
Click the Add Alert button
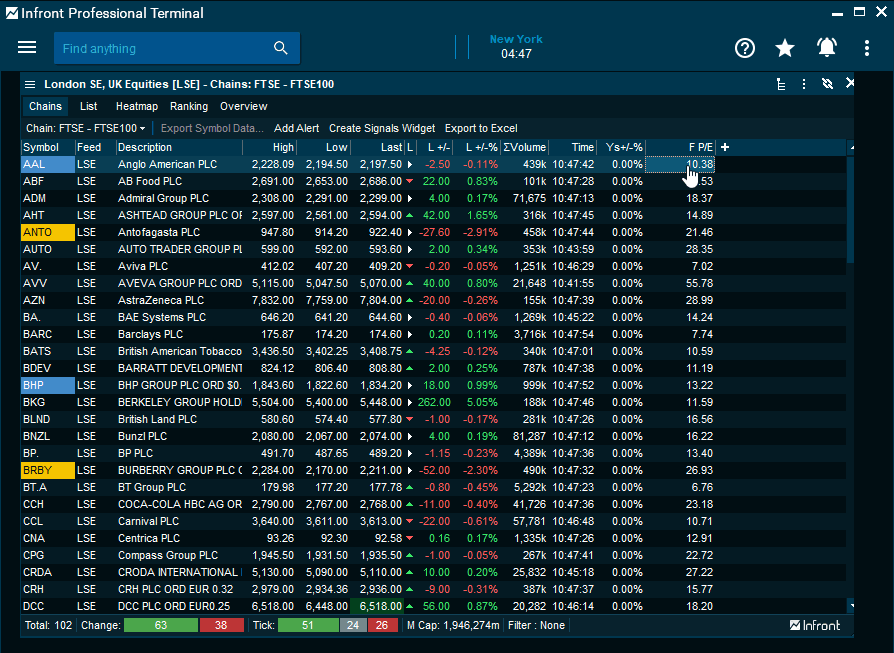tap(296, 128)
